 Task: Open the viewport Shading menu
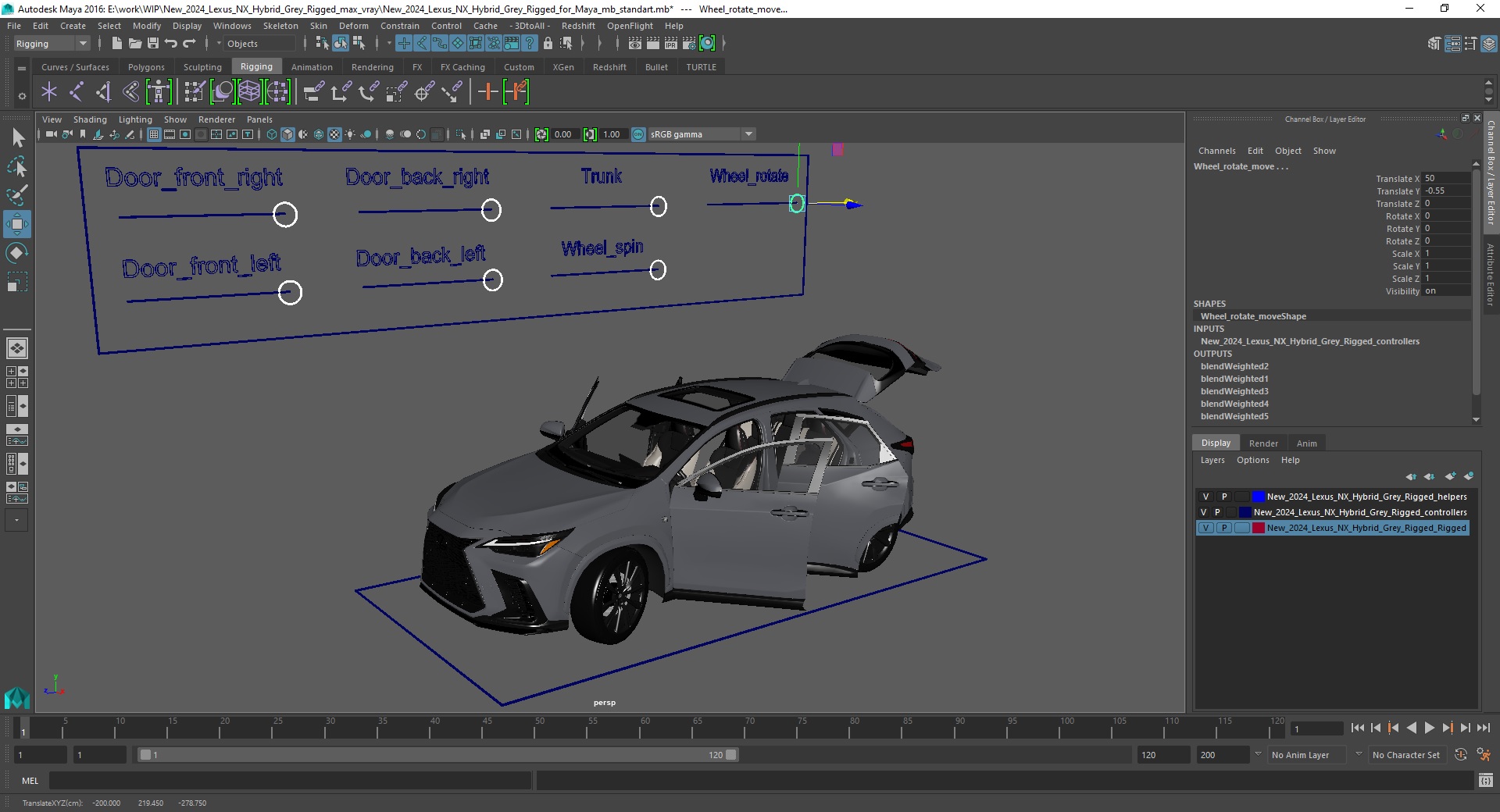click(90, 119)
